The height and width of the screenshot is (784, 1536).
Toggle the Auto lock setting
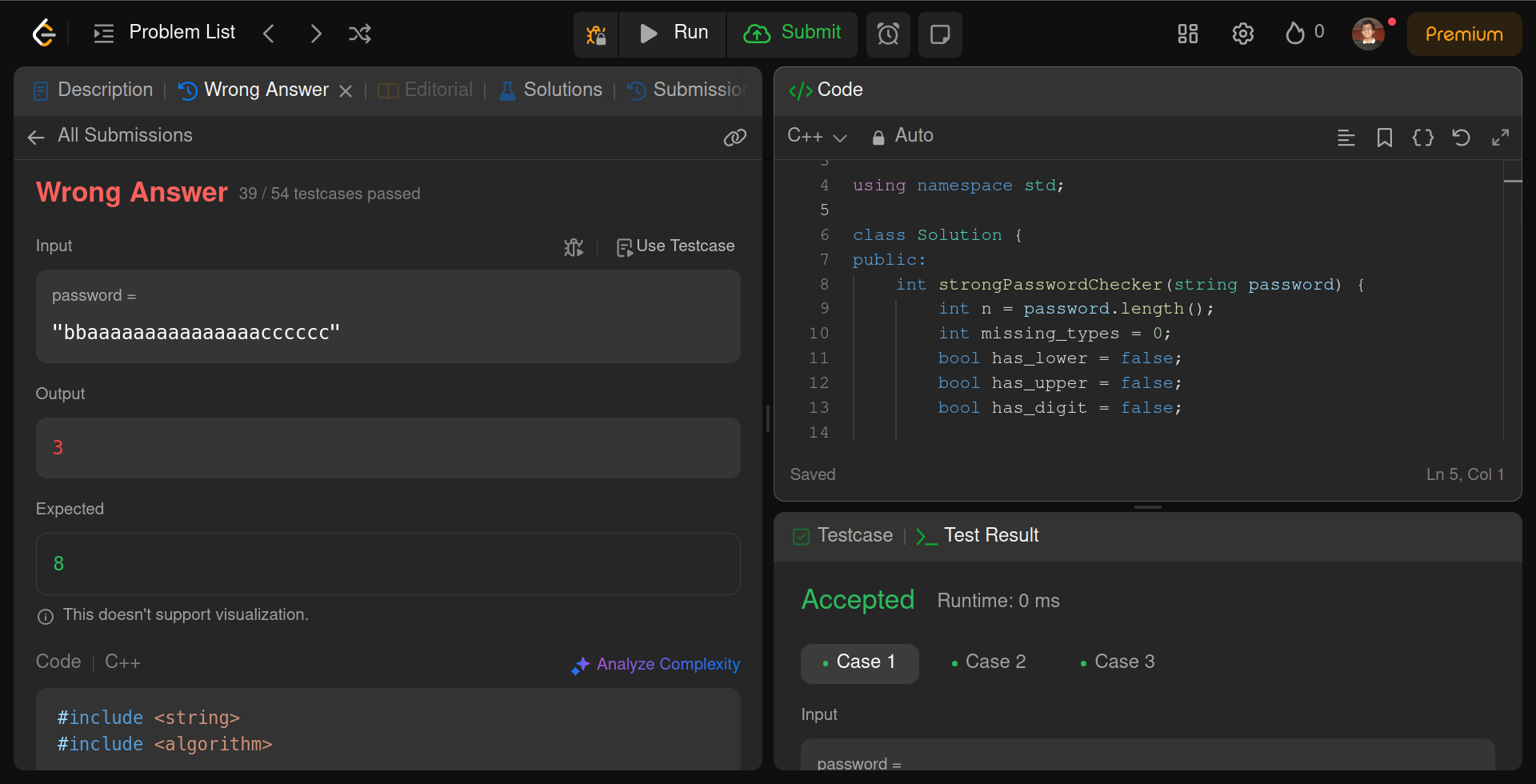[902, 136]
